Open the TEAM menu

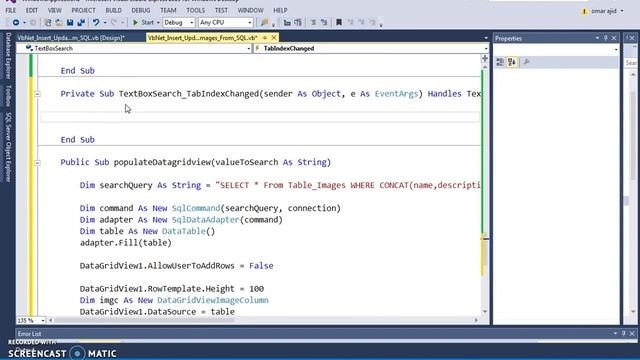168,10
